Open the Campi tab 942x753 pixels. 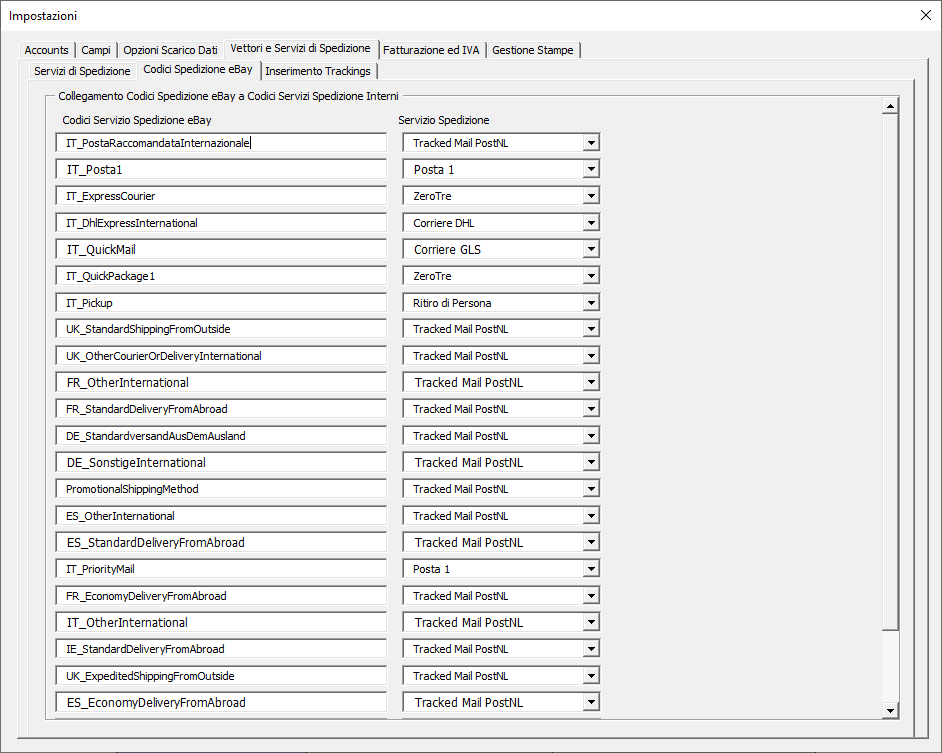(96, 50)
